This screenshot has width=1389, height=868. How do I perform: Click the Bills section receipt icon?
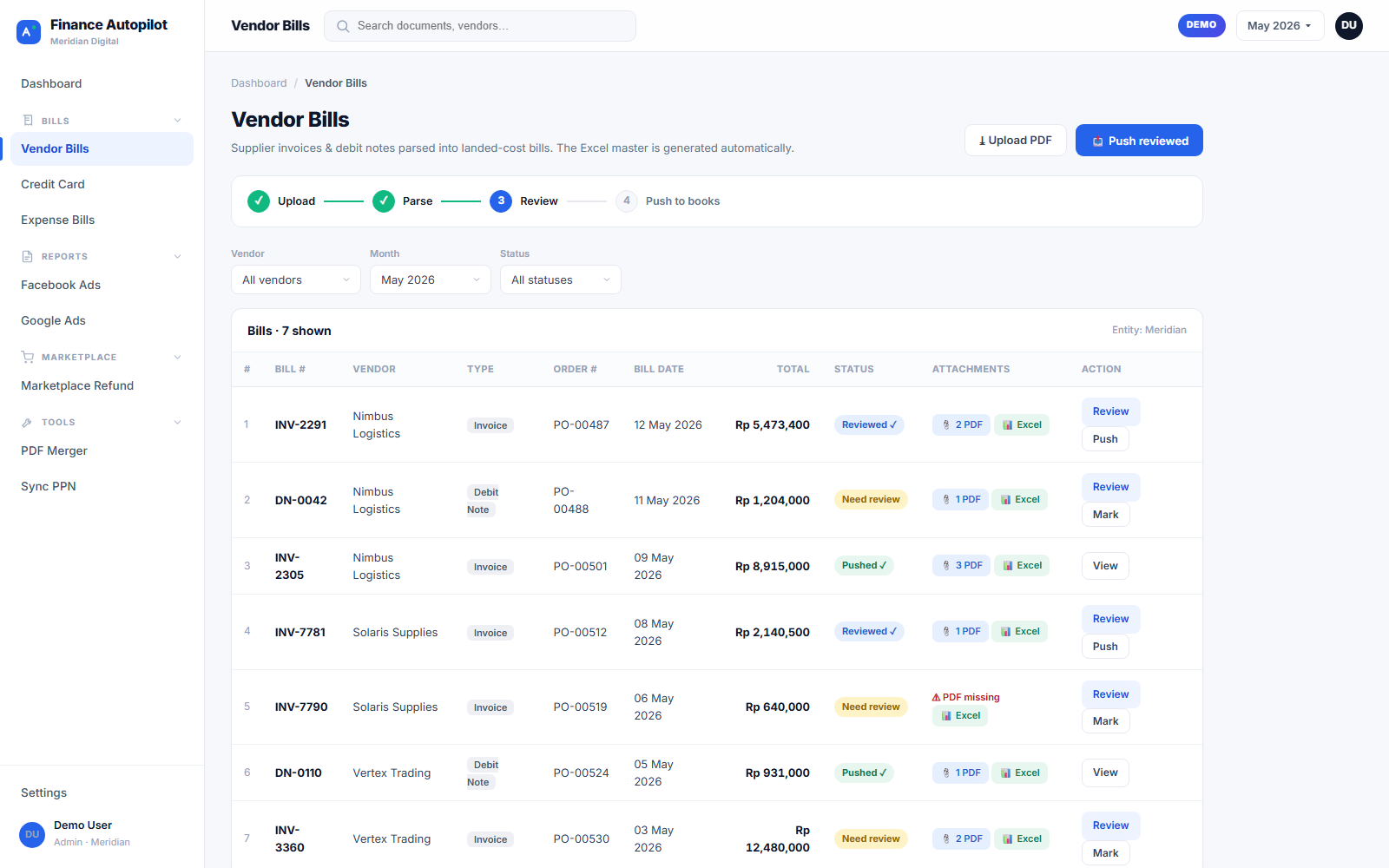click(x=28, y=121)
